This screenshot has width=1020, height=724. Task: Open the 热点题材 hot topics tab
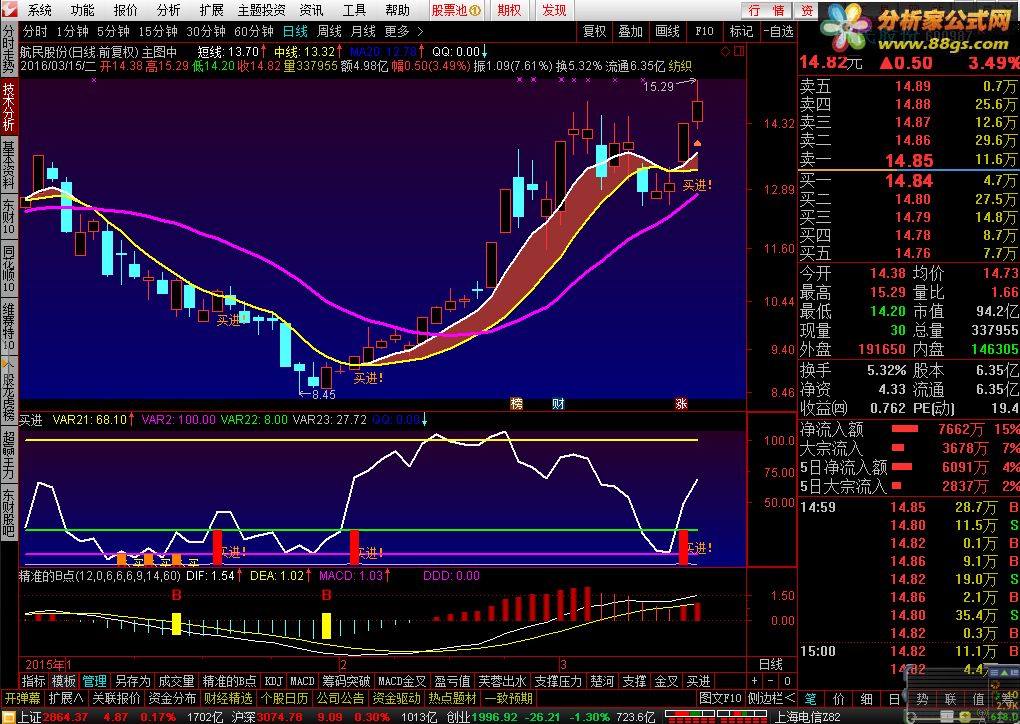click(x=452, y=699)
